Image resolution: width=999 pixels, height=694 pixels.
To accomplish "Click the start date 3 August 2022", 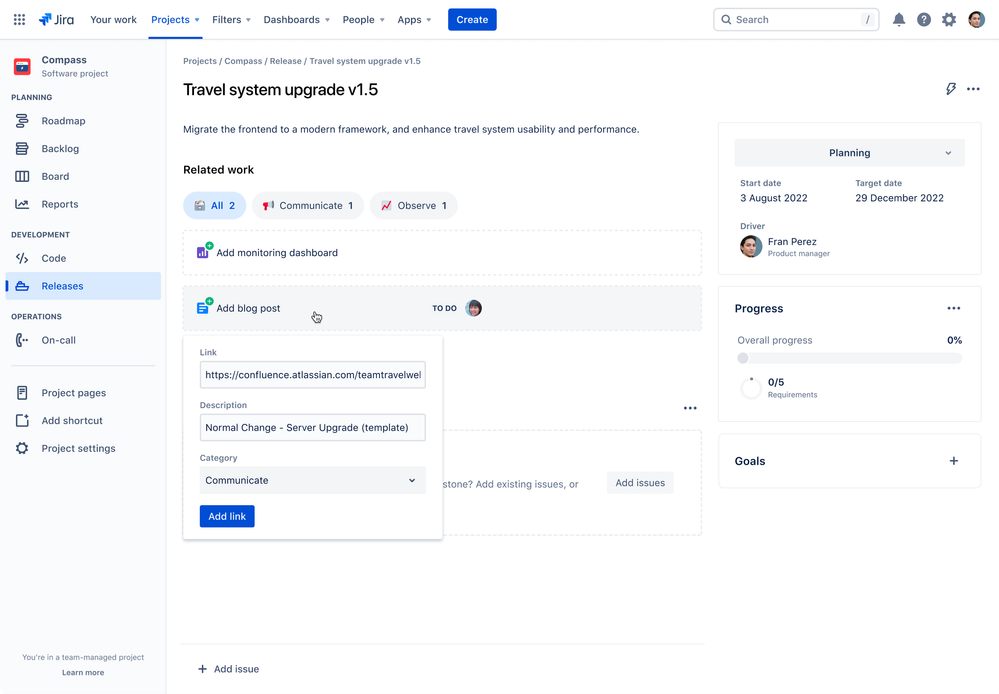I will tap(773, 198).
